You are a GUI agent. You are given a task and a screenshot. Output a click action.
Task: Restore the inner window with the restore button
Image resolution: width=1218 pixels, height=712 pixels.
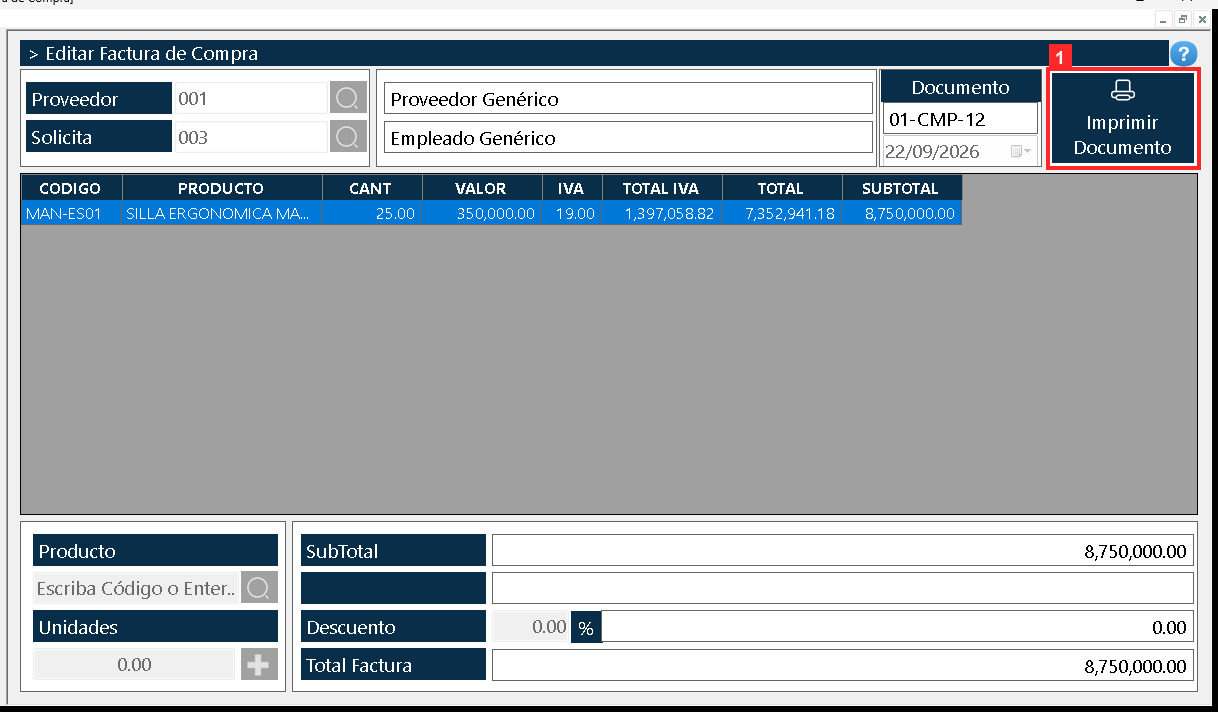tap(1183, 19)
